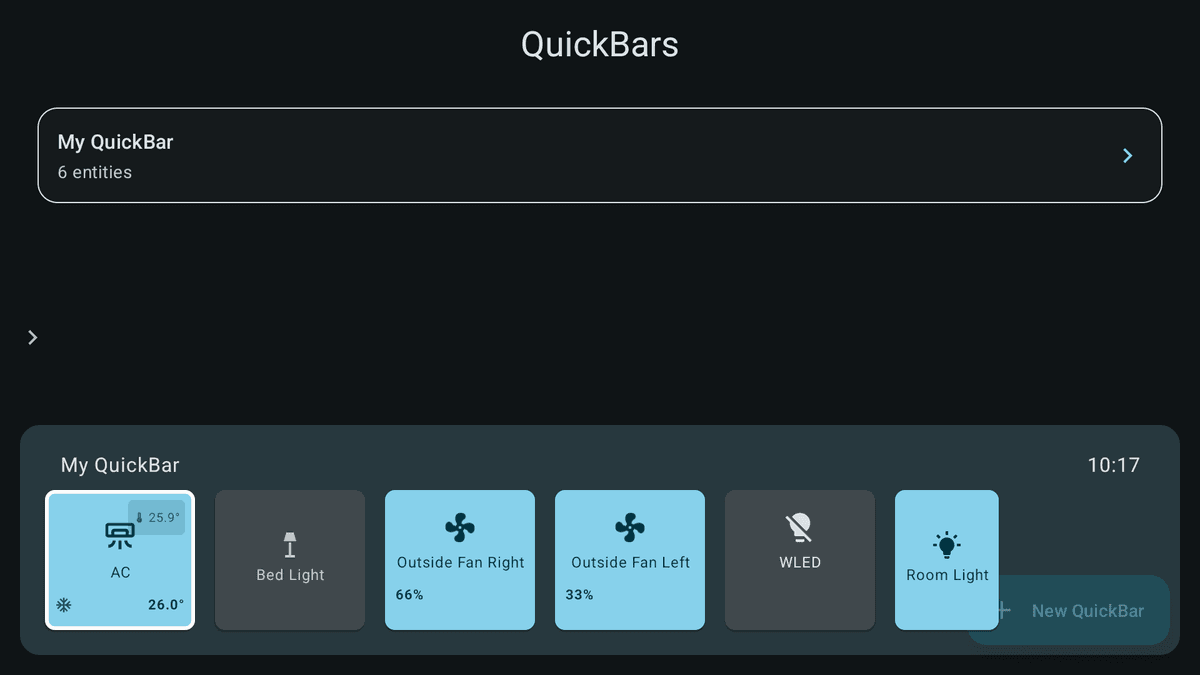Viewport: 1200px width, 675px height.
Task: Click the thermometer icon in the 25.9° badge
Action: (139, 518)
